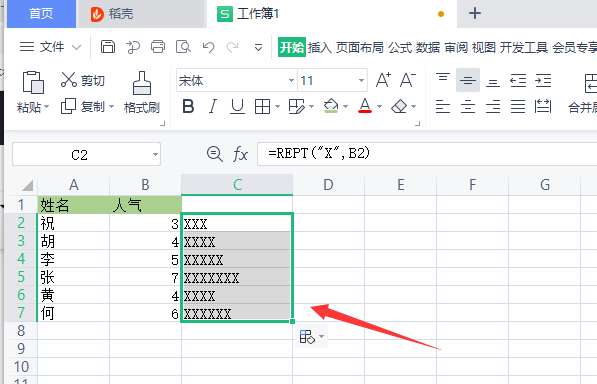
Task: Toggle Bold formatting
Action: (188, 107)
